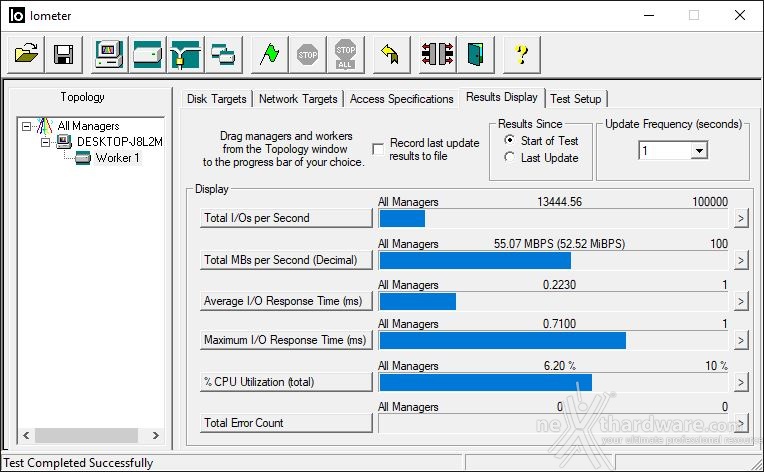Exit Iometer door icon
The width and height of the screenshot is (764, 472).
(x=476, y=54)
